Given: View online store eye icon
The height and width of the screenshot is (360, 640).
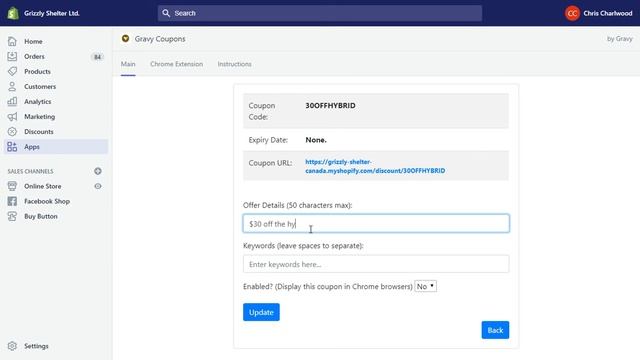Looking at the screenshot, I should click(x=98, y=186).
